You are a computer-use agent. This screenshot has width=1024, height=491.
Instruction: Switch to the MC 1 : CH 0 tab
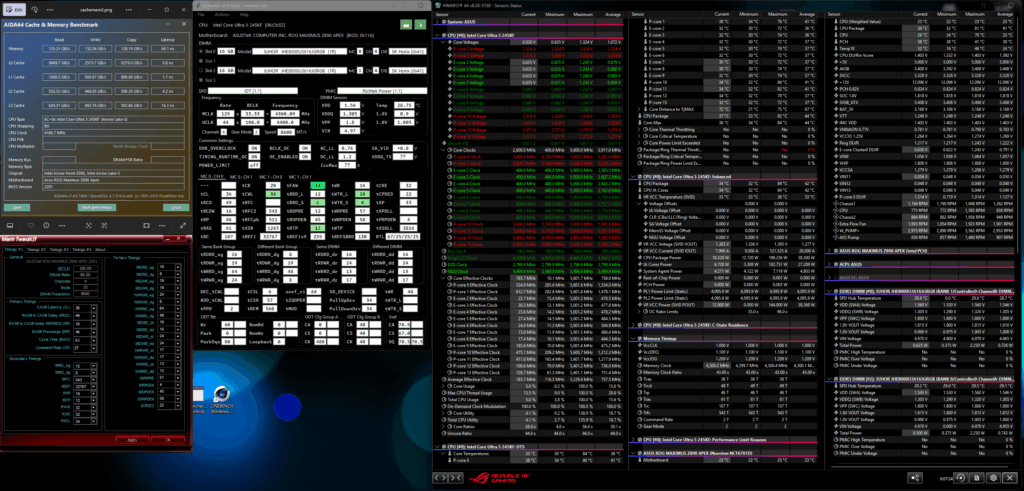271,177
